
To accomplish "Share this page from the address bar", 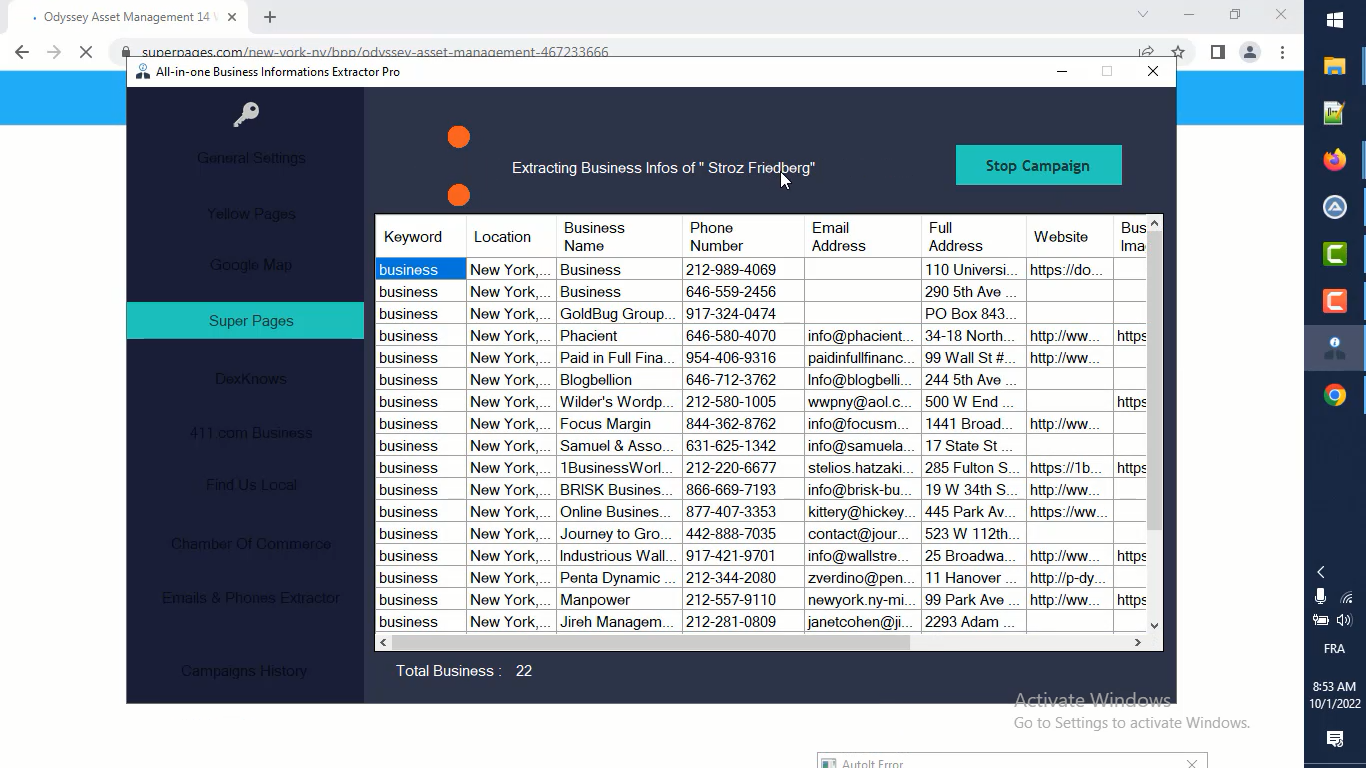I will (x=1146, y=53).
